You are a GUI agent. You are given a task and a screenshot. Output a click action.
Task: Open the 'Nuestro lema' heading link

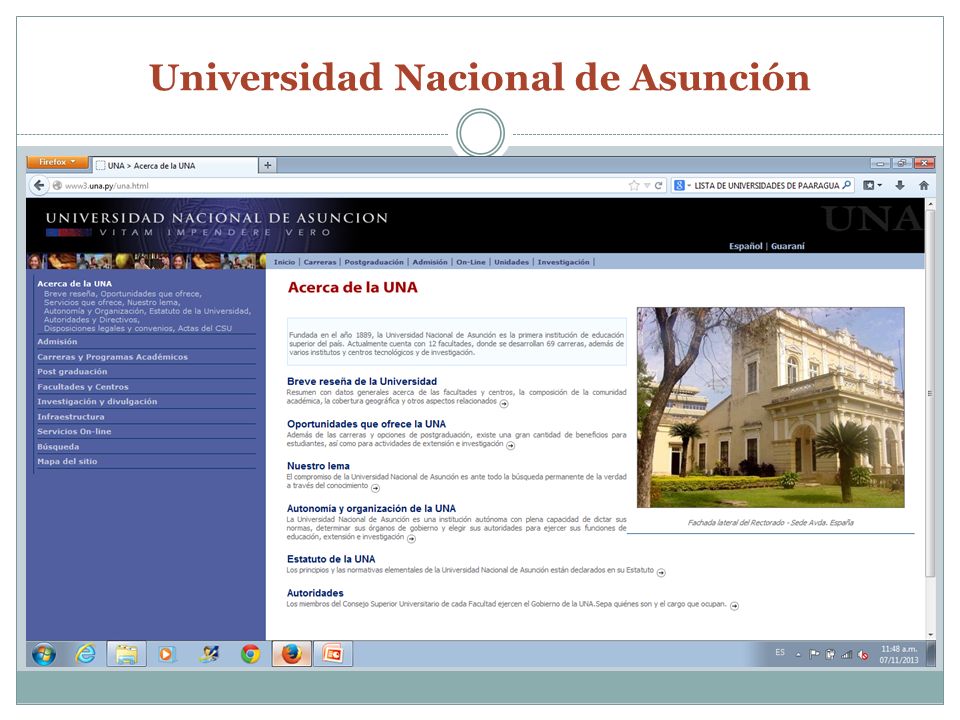(318, 466)
